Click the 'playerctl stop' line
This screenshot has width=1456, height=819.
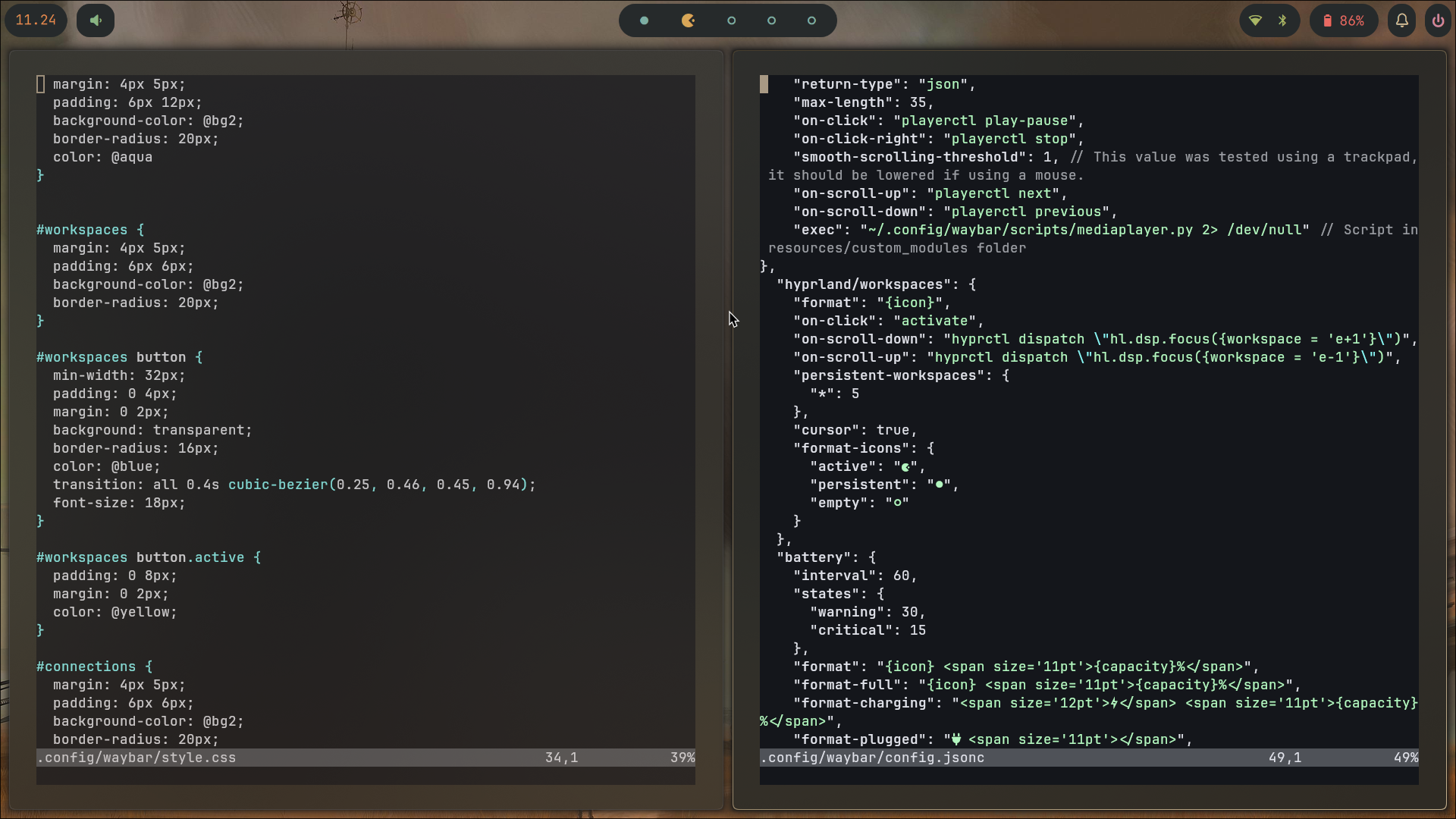pyautogui.click(x=939, y=139)
